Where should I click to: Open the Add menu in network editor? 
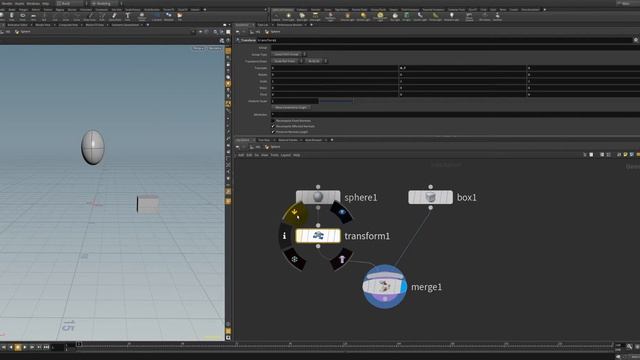tap(241, 155)
